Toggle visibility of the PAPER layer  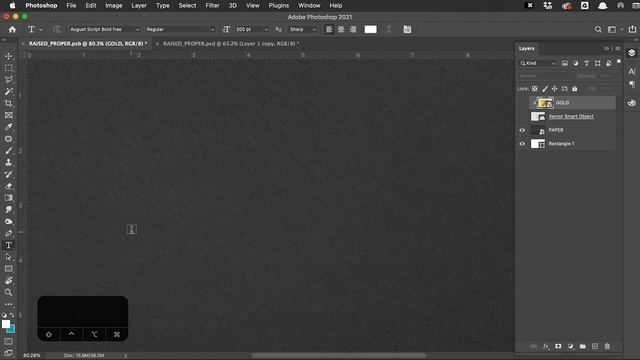pos(522,130)
